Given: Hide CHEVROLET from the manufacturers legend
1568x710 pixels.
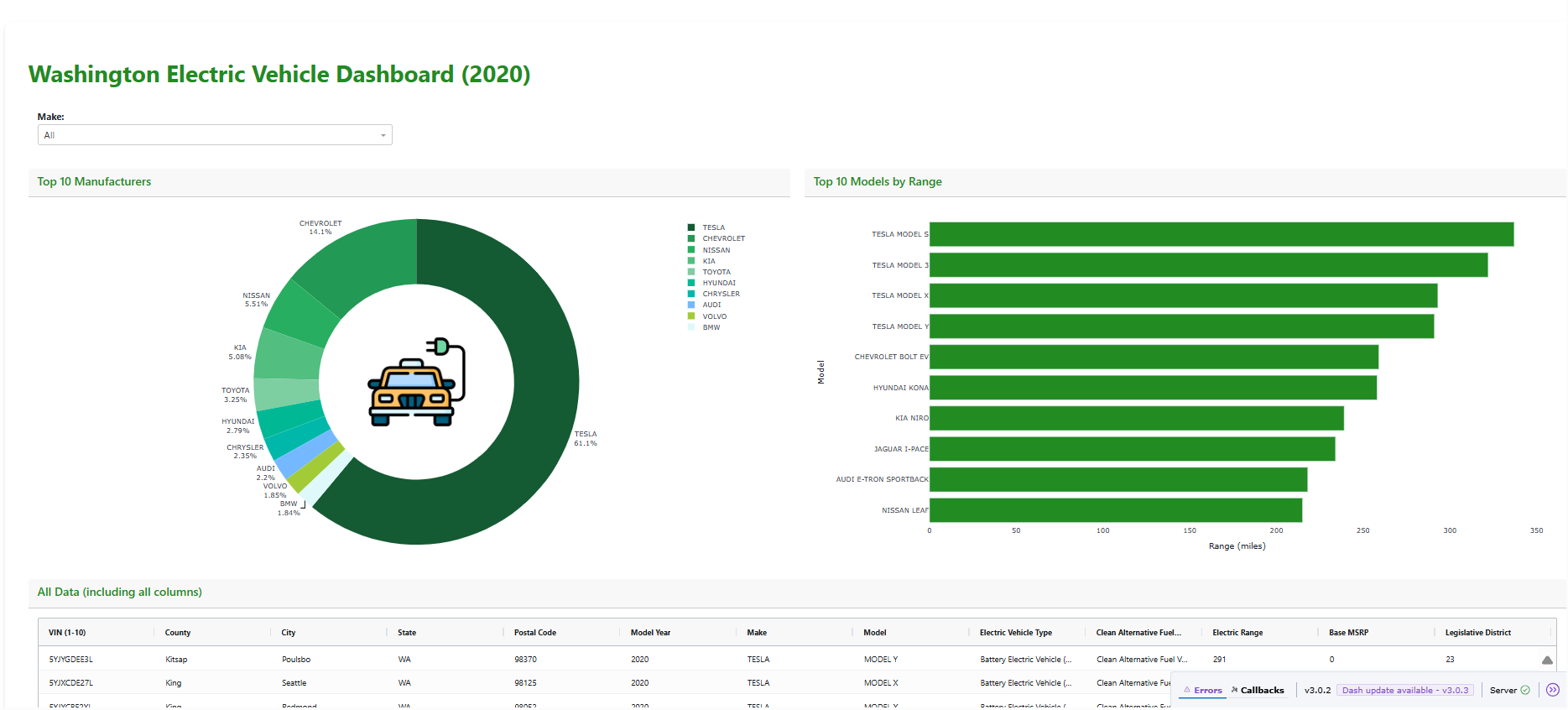Looking at the screenshot, I should click(723, 238).
